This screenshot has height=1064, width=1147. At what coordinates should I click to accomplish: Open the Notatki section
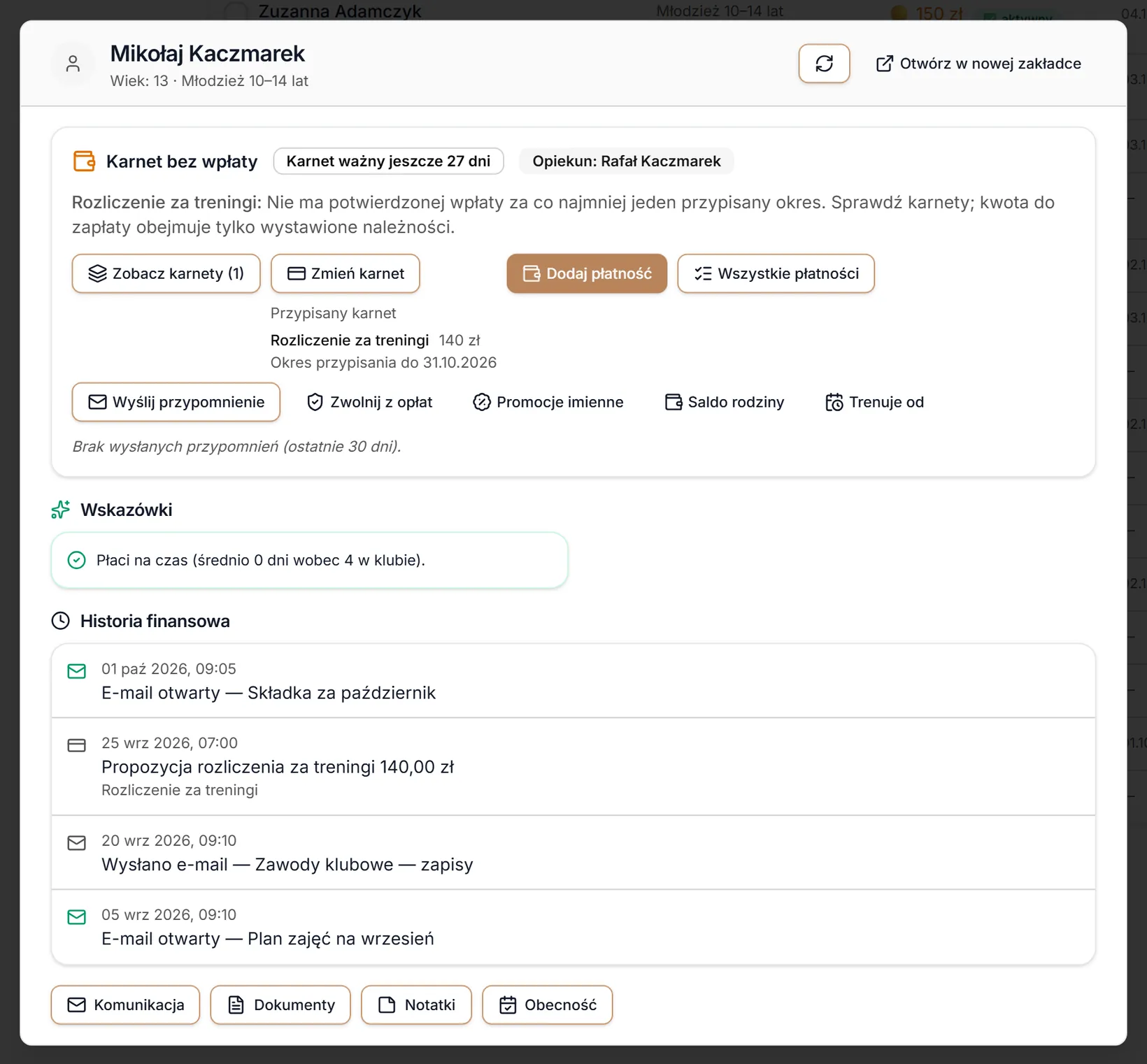416,1005
